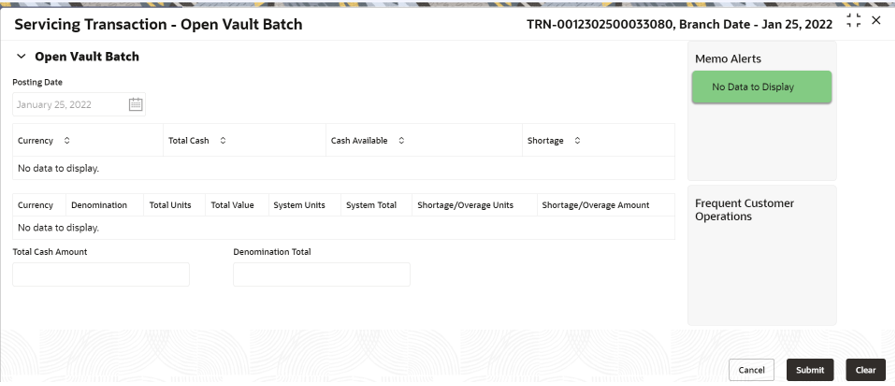Focus the Denomination Total field
This screenshot has width=895, height=386.
[321, 275]
